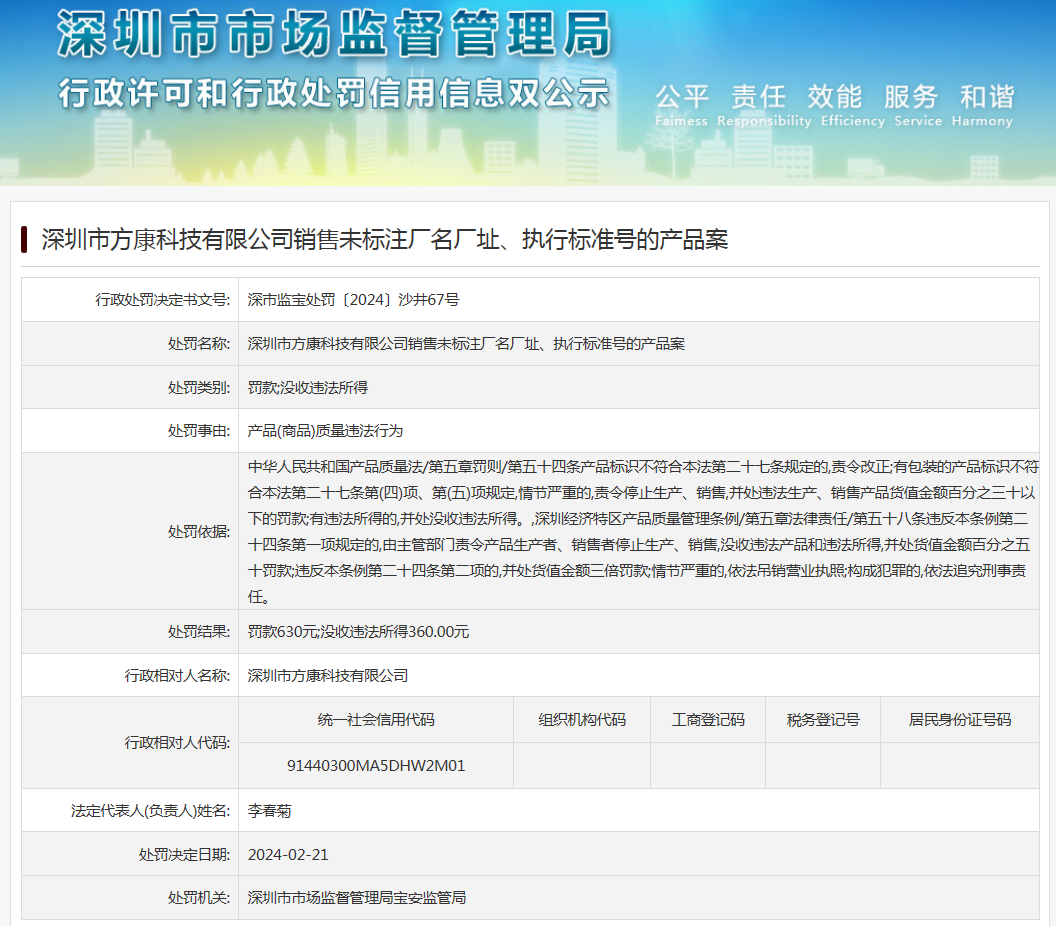Image resolution: width=1056 pixels, height=926 pixels.
Task: Select the authority 深圳市市场监督管理局宝安监管局
Action: pyautogui.click(x=357, y=898)
